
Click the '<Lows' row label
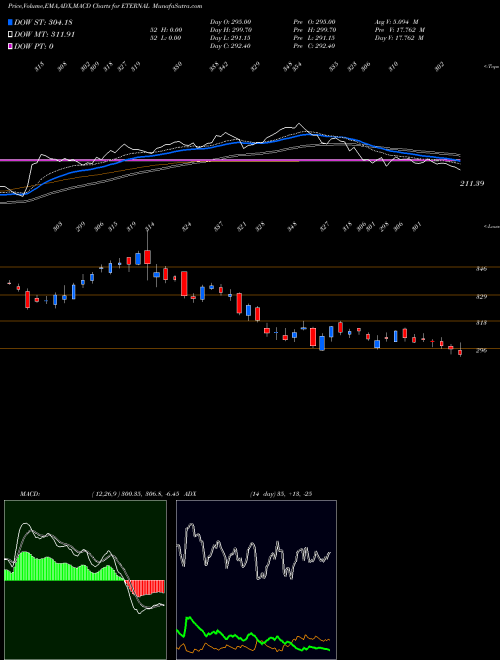[491, 226]
